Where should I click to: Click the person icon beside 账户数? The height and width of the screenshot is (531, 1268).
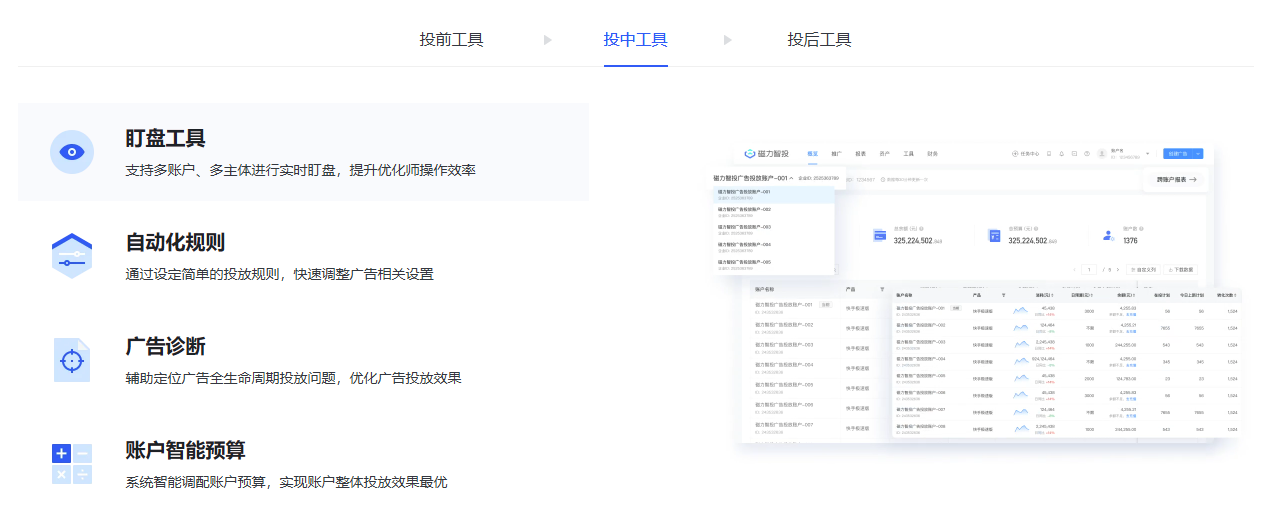point(1108,235)
